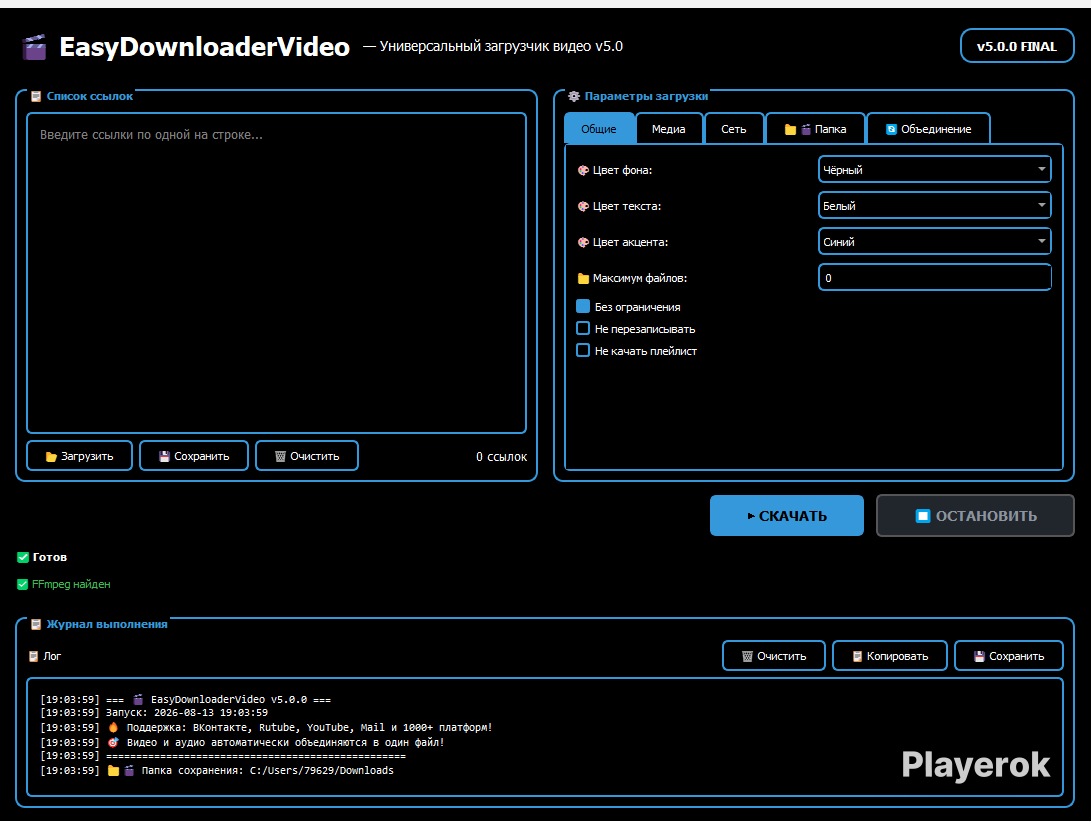Viewport: 1091px width, 821px height.
Task: Switch to the Сеть tab
Action: [734, 129]
